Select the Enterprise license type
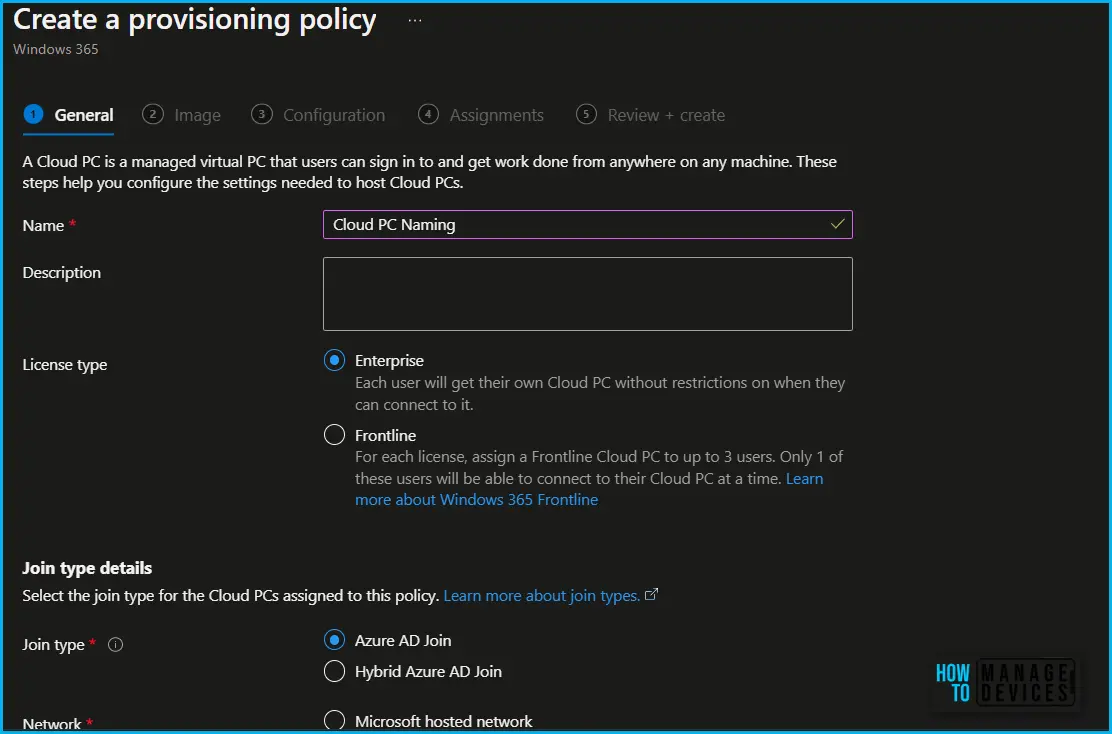This screenshot has height=734, width=1112. (x=334, y=360)
